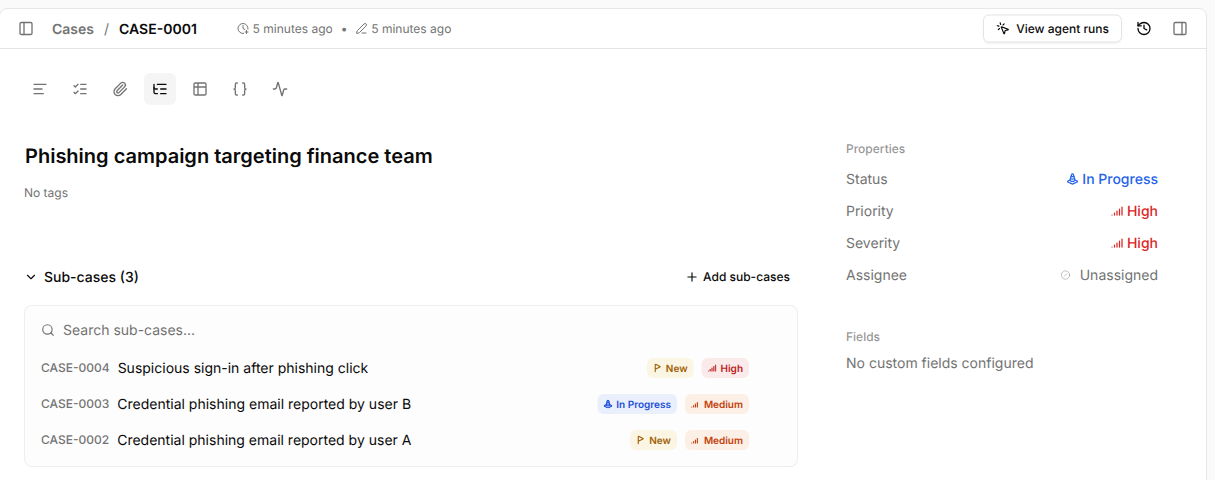Click the New status badge on CASE-0002
Viewport: 1215px width, 480px height.
pos(653,440)
